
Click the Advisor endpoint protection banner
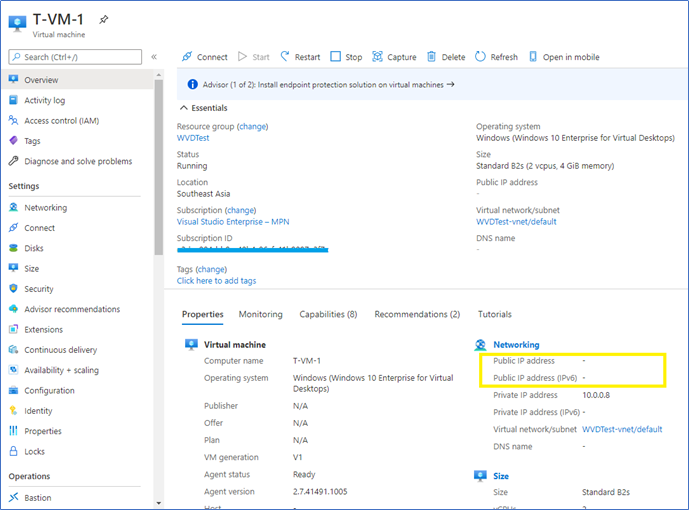click(x=432, y=84)
